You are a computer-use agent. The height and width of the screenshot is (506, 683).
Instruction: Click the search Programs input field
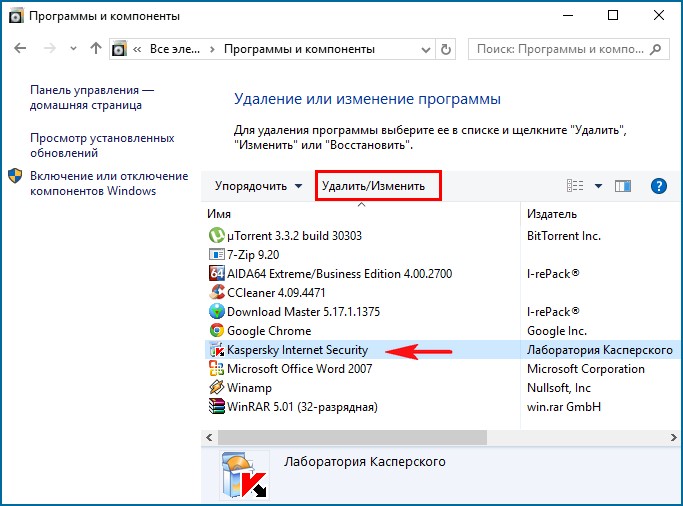(560, 49)
